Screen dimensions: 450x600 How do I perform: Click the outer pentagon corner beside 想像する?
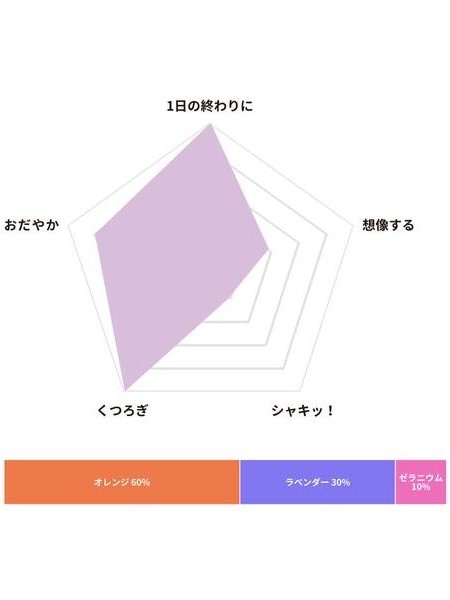[351, 226]
